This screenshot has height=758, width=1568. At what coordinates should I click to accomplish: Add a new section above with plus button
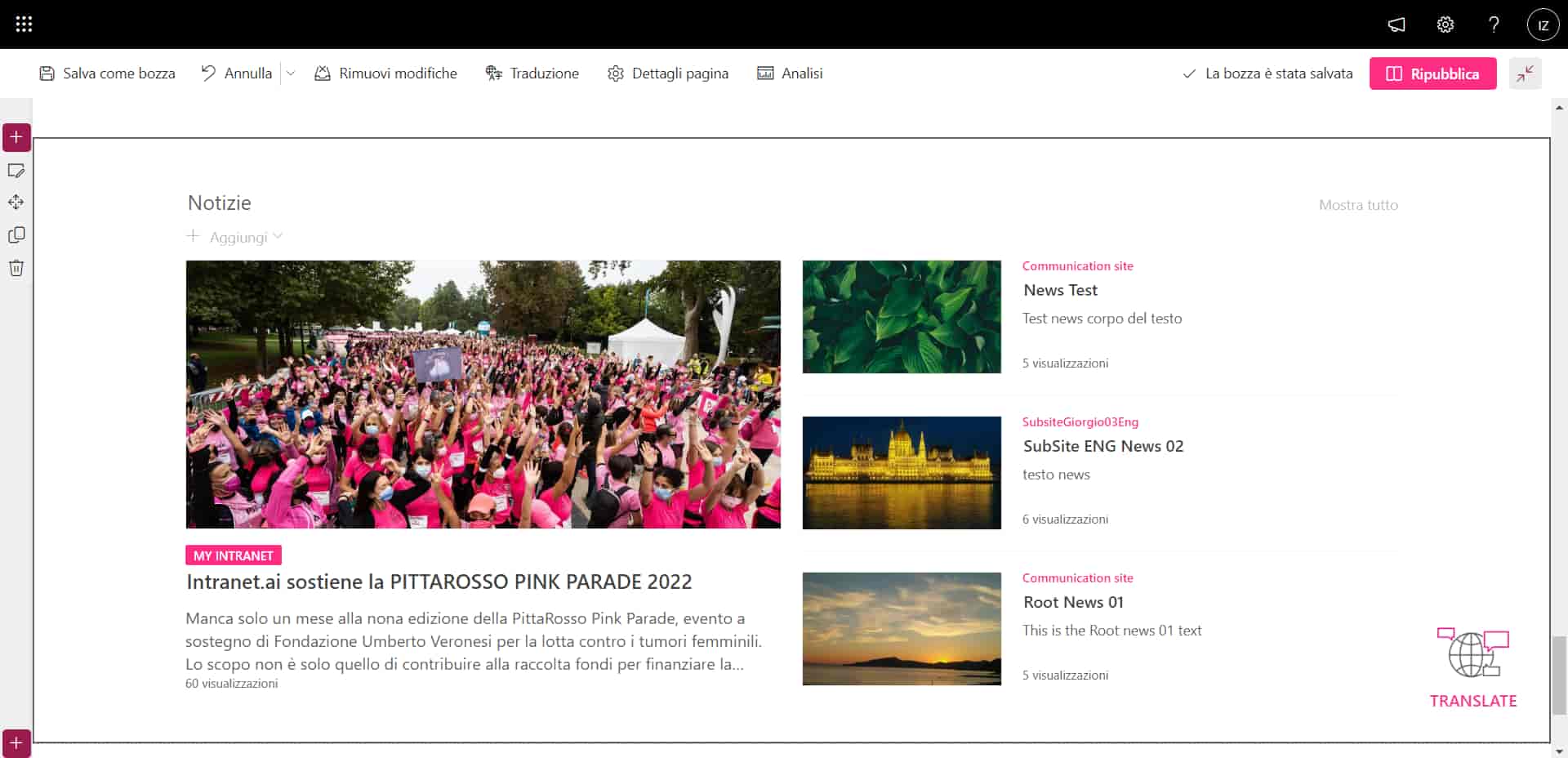click(x=16, y=137)
